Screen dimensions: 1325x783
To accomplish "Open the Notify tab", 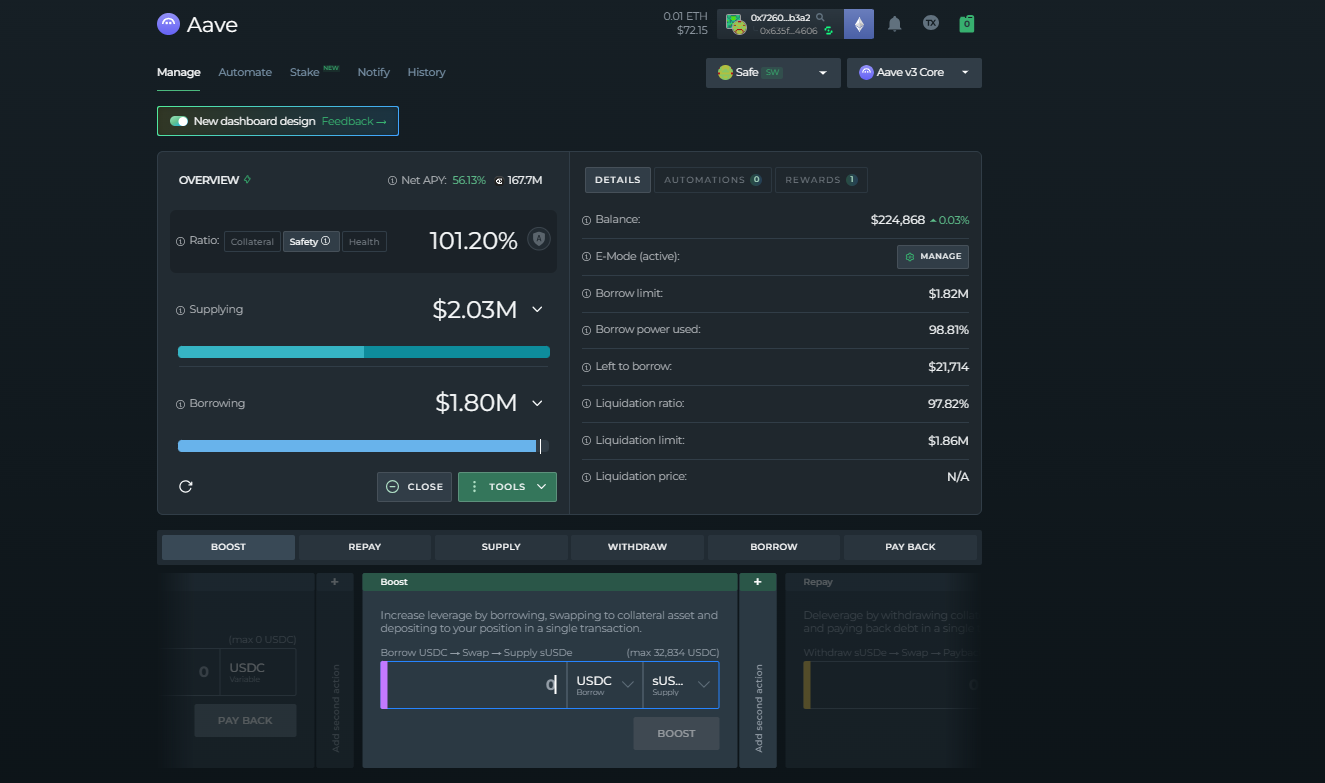I will (x=373, y=72).
